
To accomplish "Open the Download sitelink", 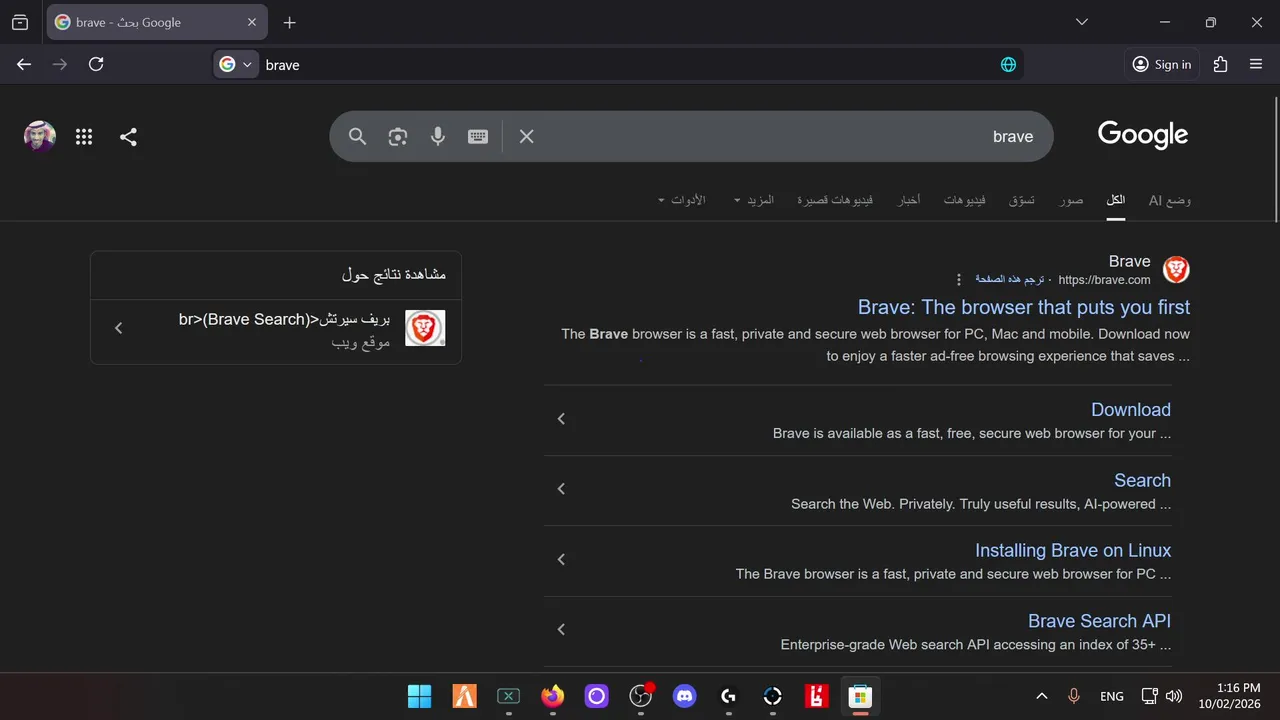I will [x=1130, y=410].
